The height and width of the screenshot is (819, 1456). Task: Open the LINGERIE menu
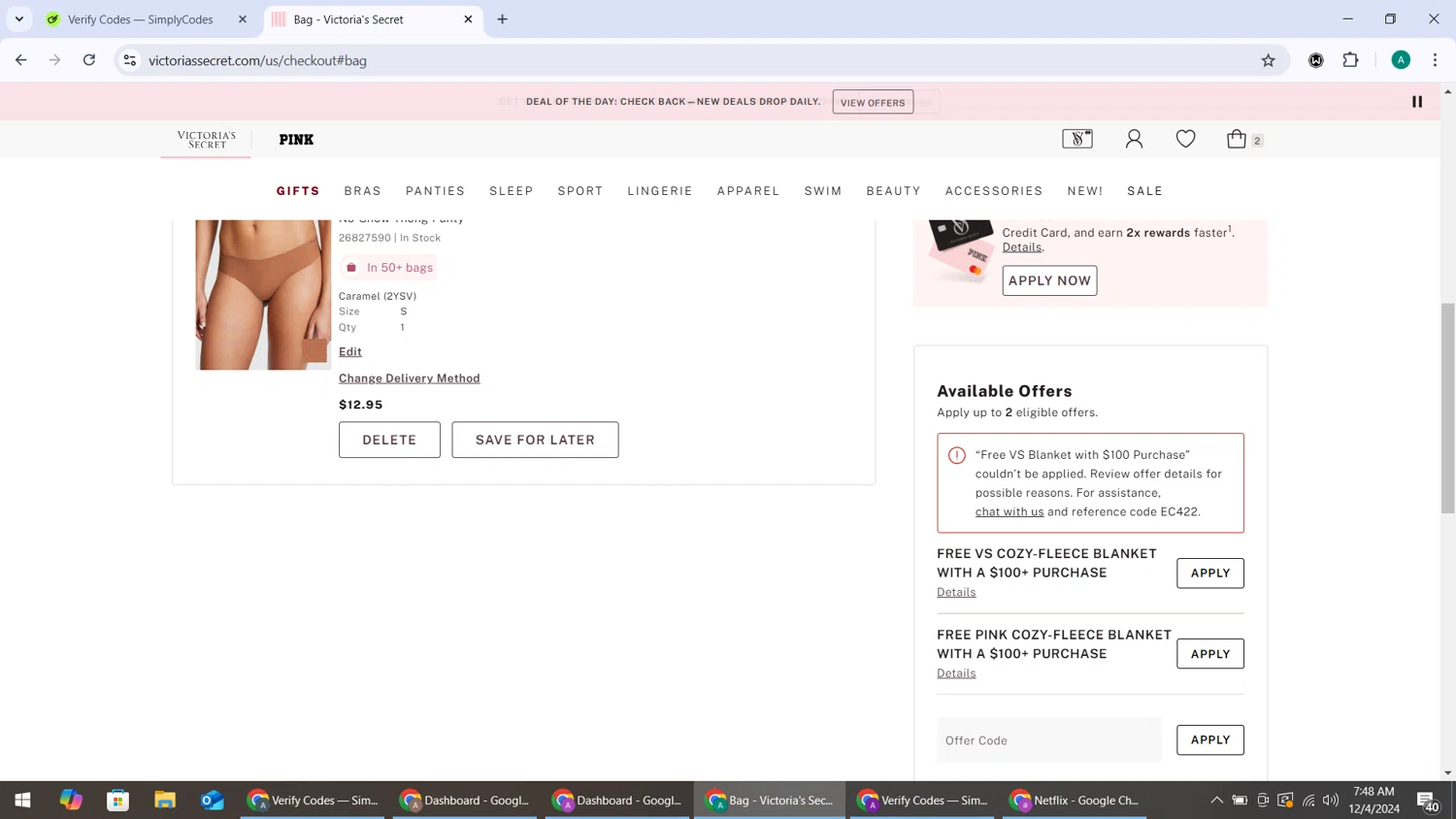pyautogui.click(x=660, y=191)
